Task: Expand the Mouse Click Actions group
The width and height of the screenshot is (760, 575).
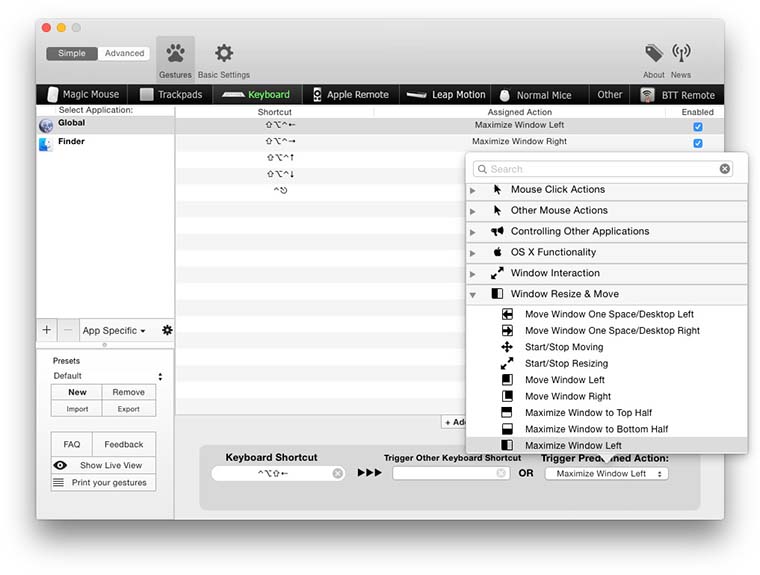Action: [473, 191]
